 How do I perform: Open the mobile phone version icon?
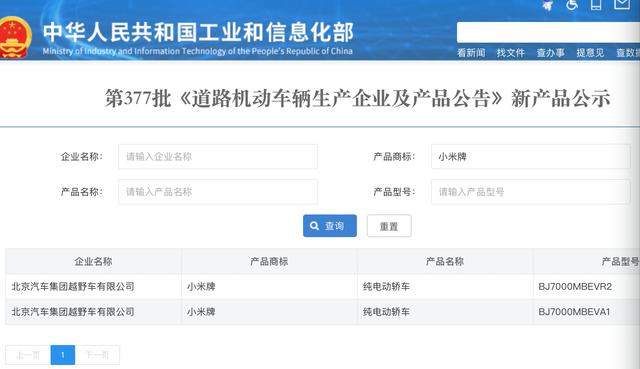pyautogui.click(x=596, y=5)
